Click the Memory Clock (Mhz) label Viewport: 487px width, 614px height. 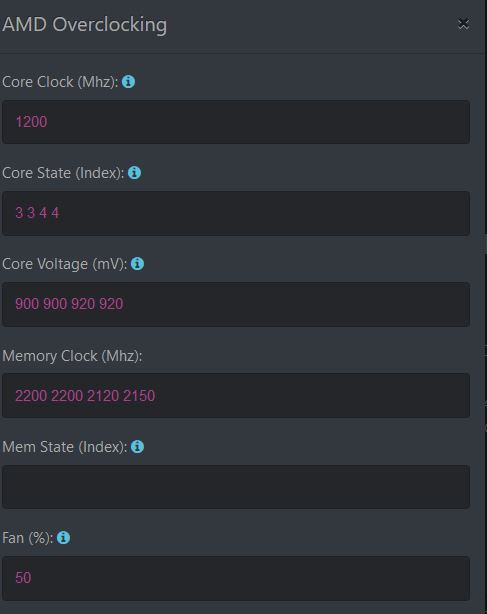72,356
